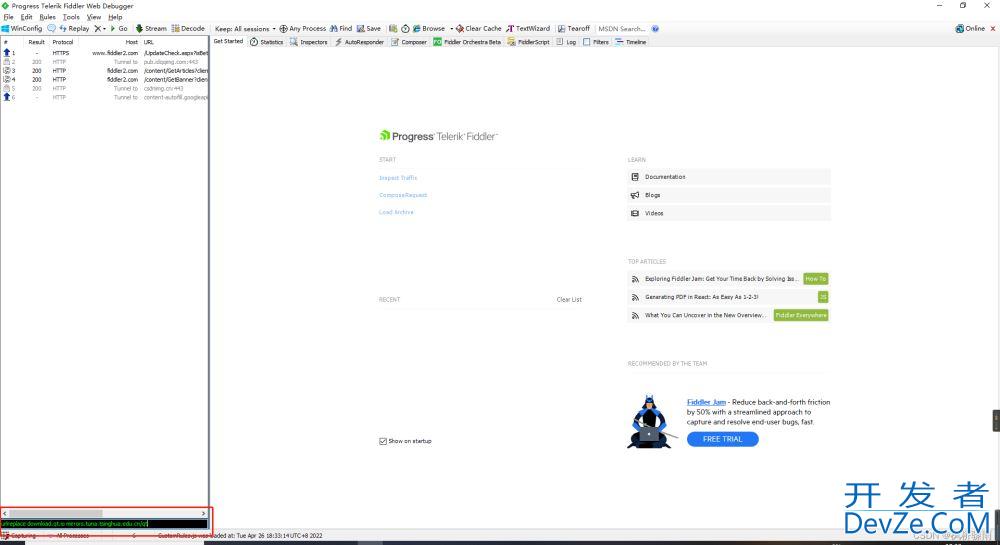Switch to the Get Started tab
Image resolution: width=1000 pixels, height=545 pixels.
(x=228, y=41)
